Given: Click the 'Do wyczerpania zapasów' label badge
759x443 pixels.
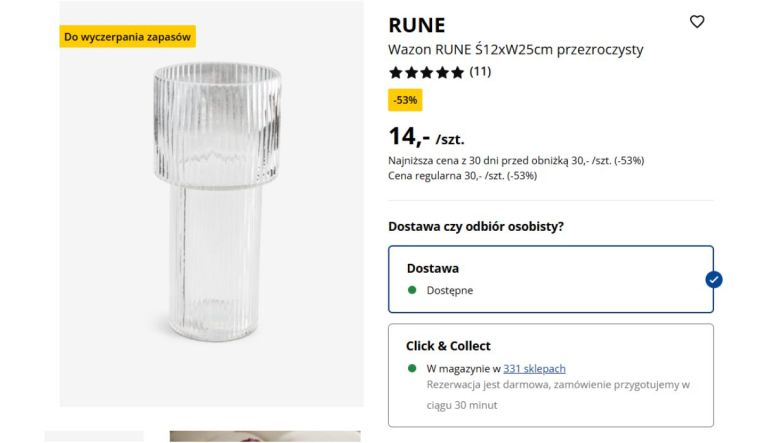Looking at the screenshot, I should click(x=127, y=37).
